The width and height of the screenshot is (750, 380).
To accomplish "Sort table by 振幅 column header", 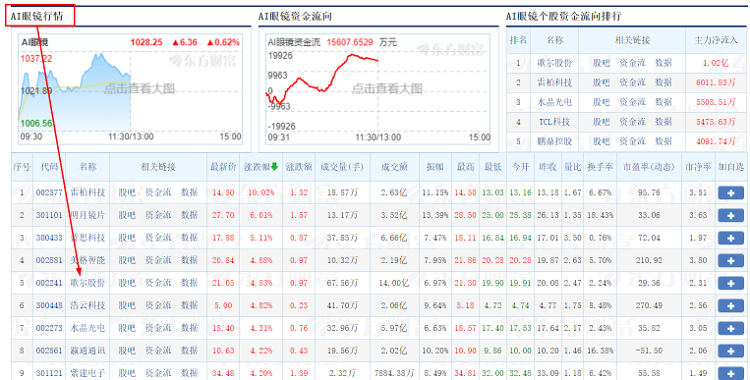I will point(435,167).
